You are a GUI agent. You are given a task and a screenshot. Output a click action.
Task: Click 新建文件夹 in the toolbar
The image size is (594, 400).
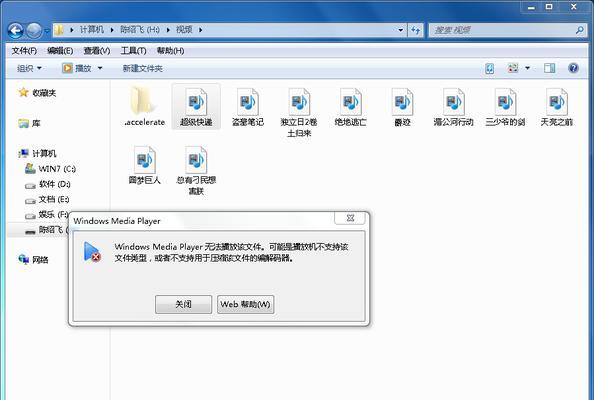click(142, 69)
